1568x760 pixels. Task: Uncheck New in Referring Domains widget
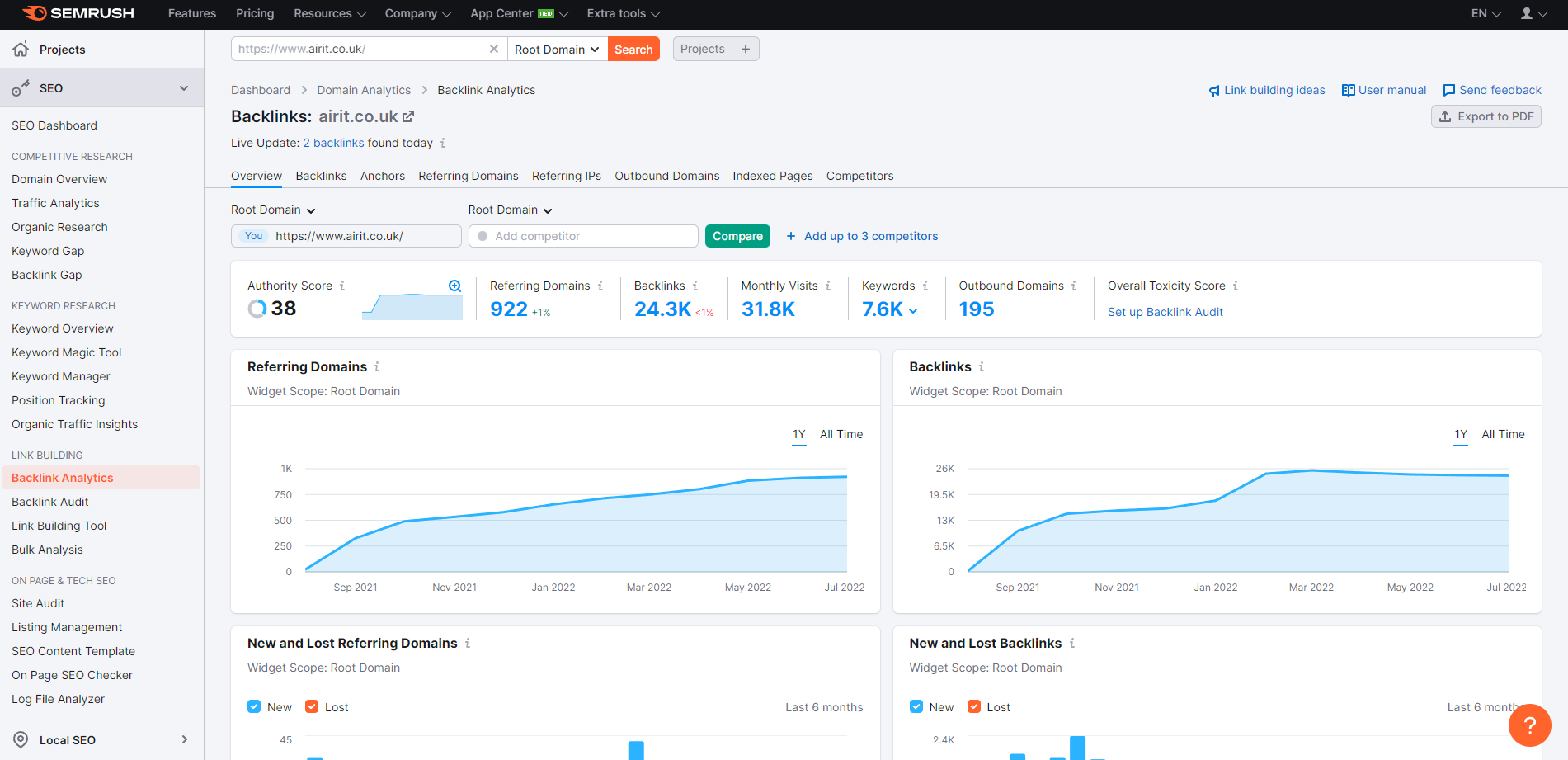coord(255,706)
